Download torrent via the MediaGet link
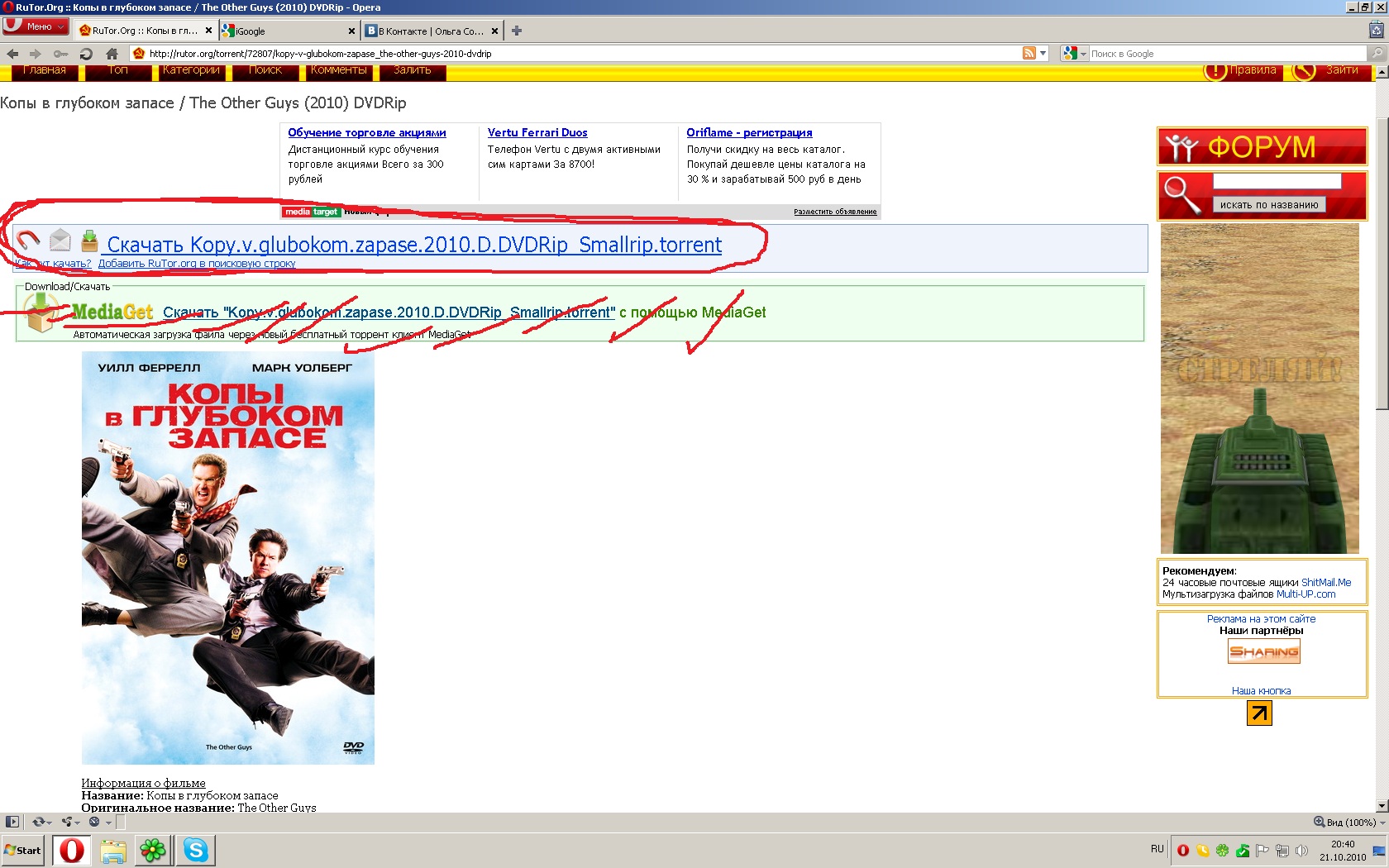 click(x=389, y=312)
